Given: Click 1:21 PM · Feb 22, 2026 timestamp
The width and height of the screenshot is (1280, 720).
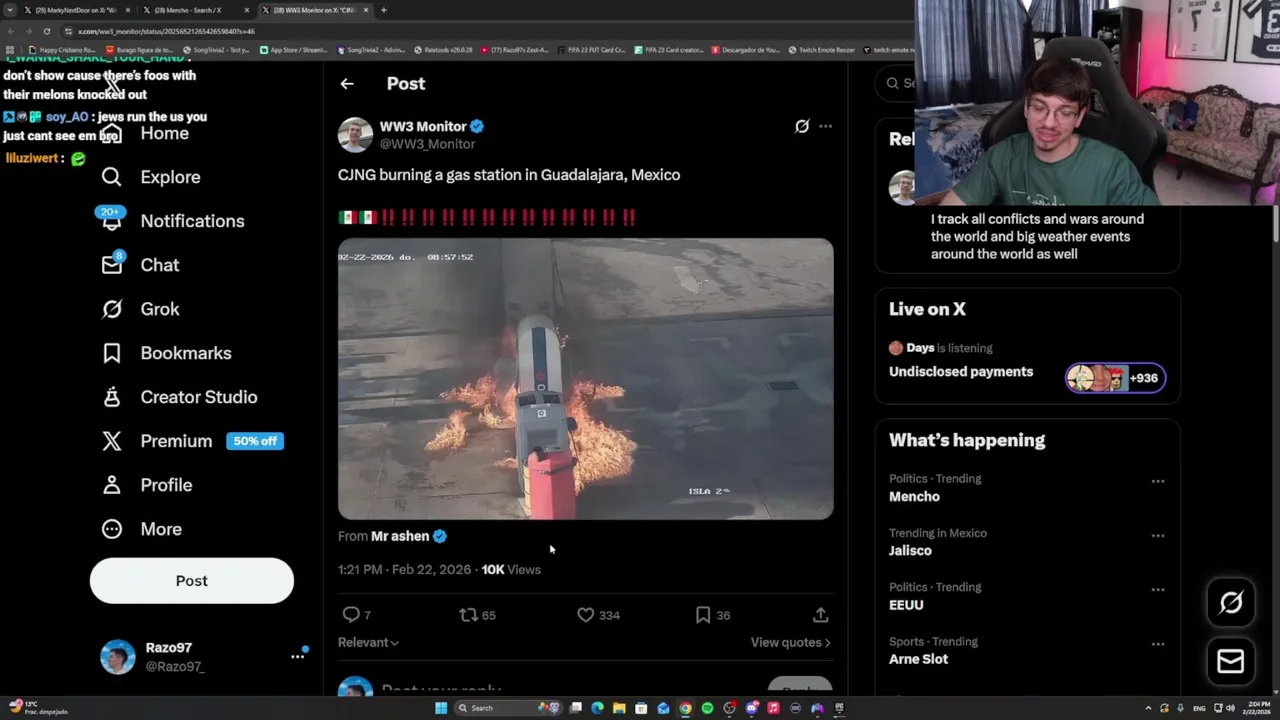Looking at the screenshot, I should pos(404,569).
